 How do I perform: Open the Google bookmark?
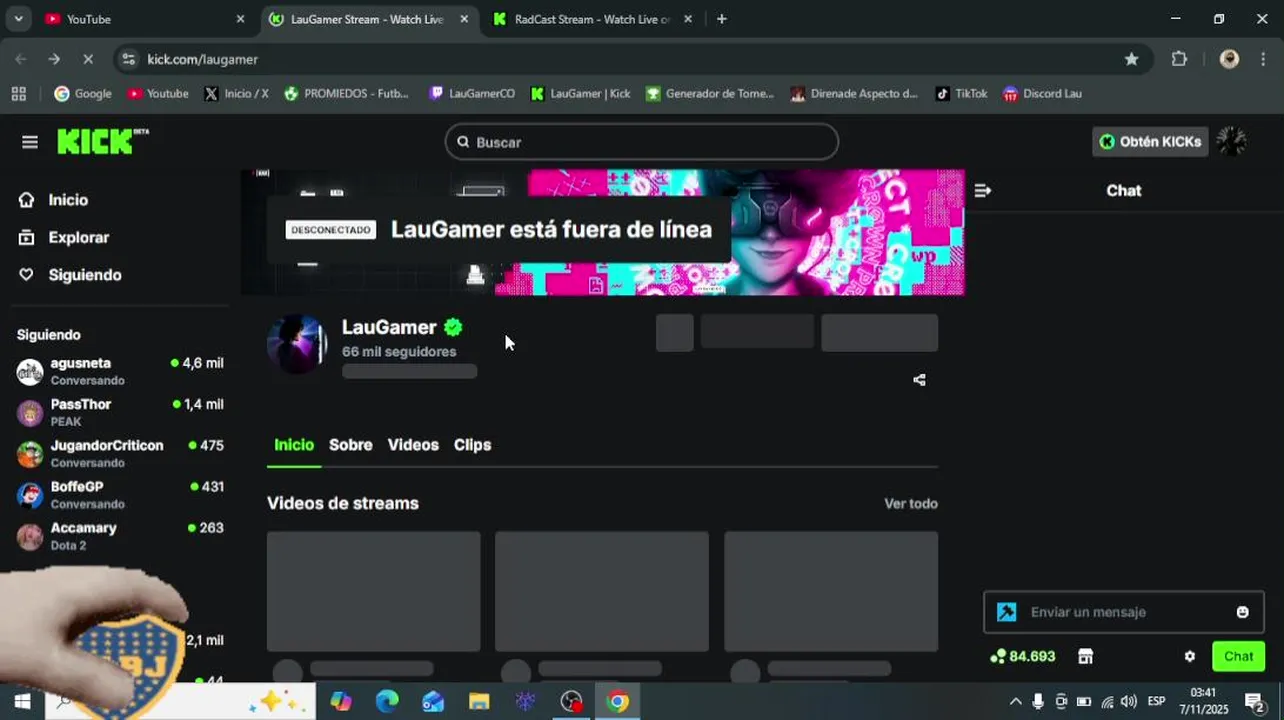click(83, 93)
